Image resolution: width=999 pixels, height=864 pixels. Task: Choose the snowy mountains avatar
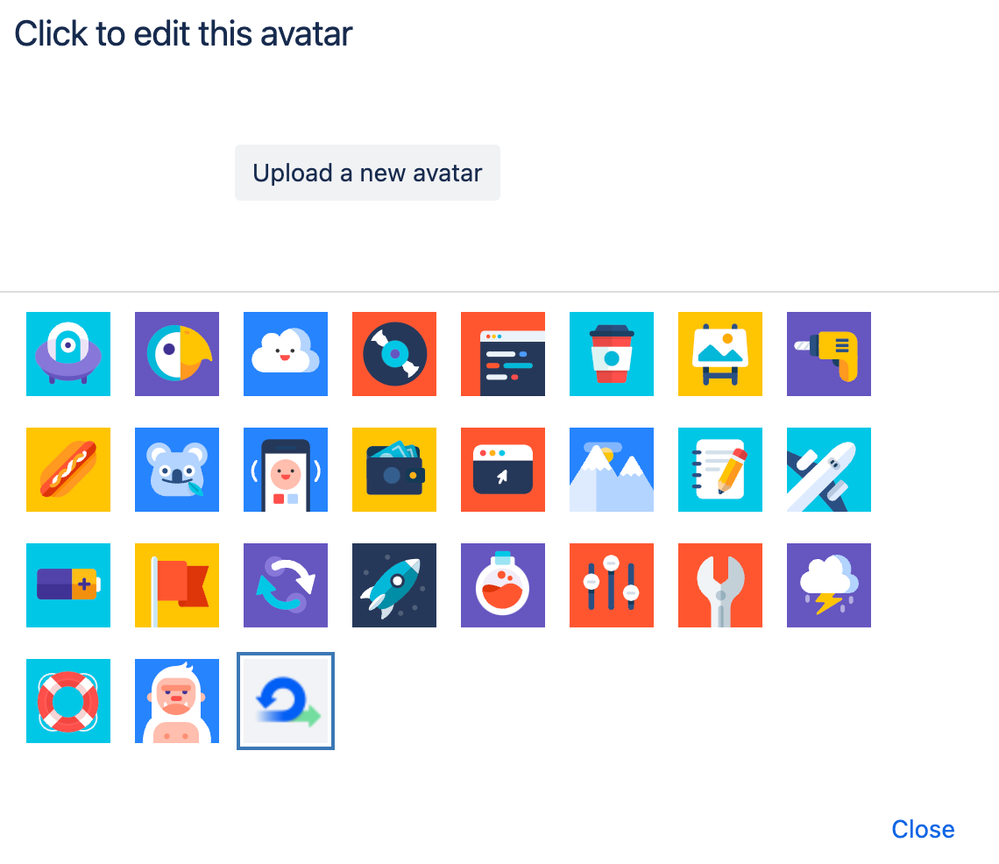click(611, 470)
